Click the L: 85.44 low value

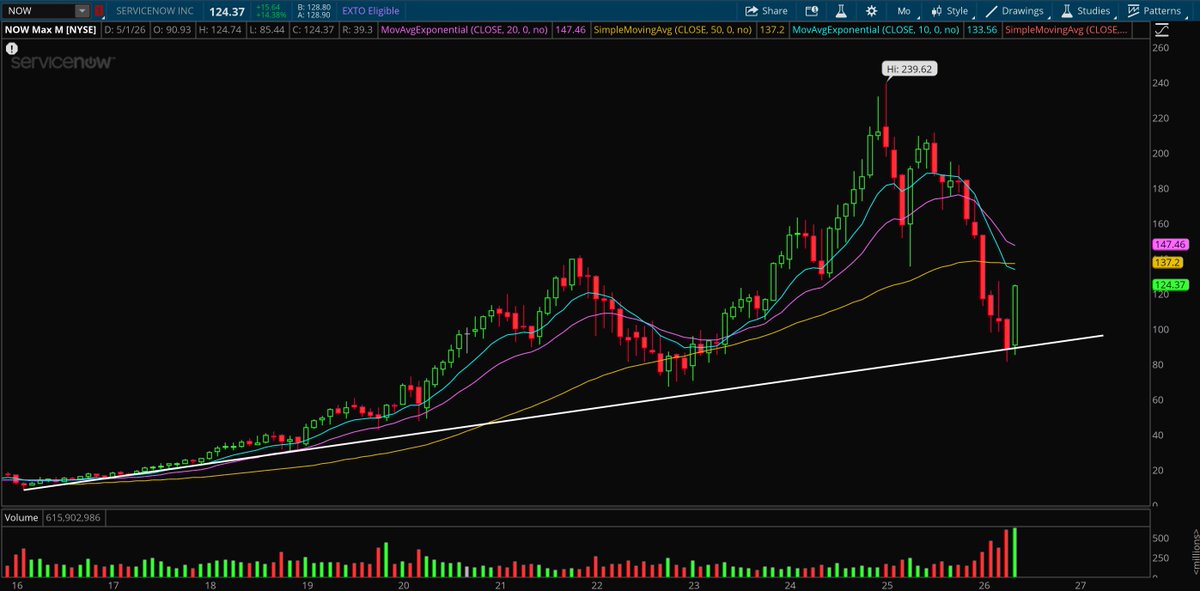(268, 30)
